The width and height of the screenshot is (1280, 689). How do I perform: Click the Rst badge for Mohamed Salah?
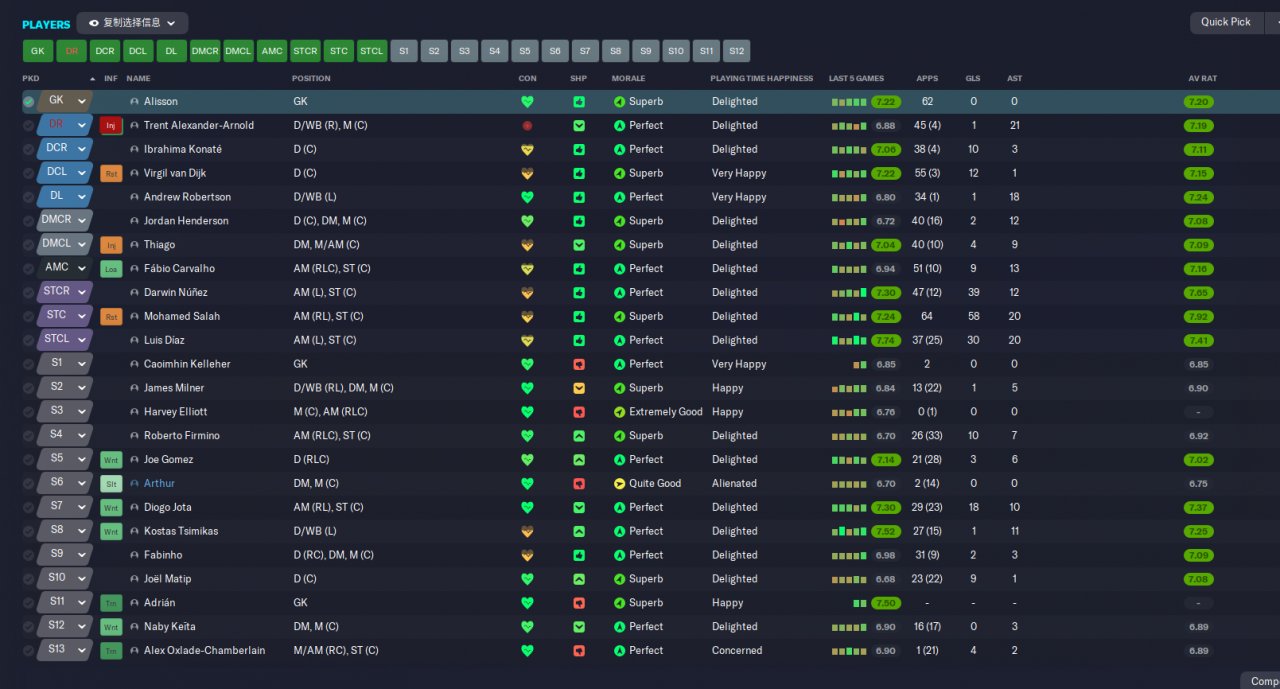coord(111,317)
